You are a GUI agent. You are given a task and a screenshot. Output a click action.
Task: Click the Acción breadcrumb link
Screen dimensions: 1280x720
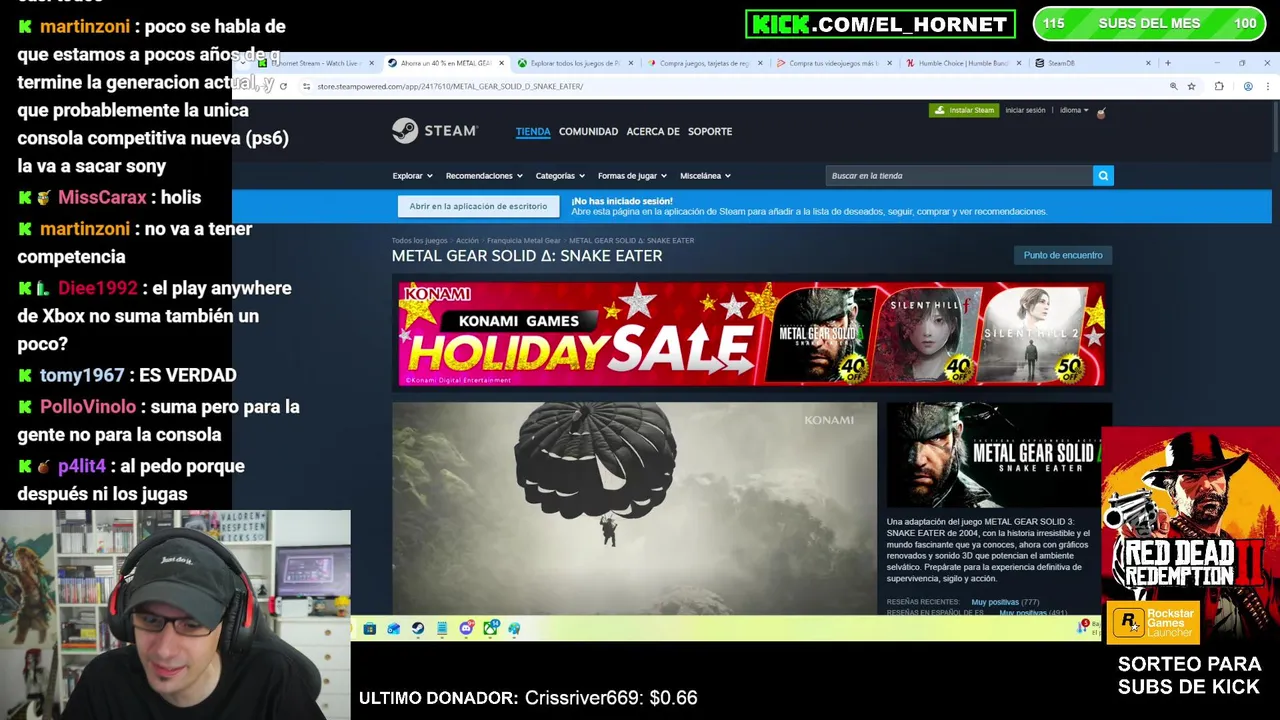[467, 241]
